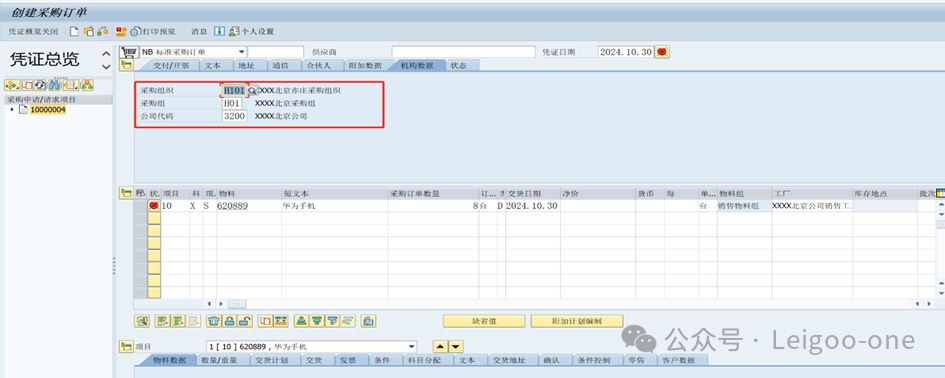Viewport: 945px width, 378px height.
Task: Click the delete item trash icon
Action: point(213,321)
